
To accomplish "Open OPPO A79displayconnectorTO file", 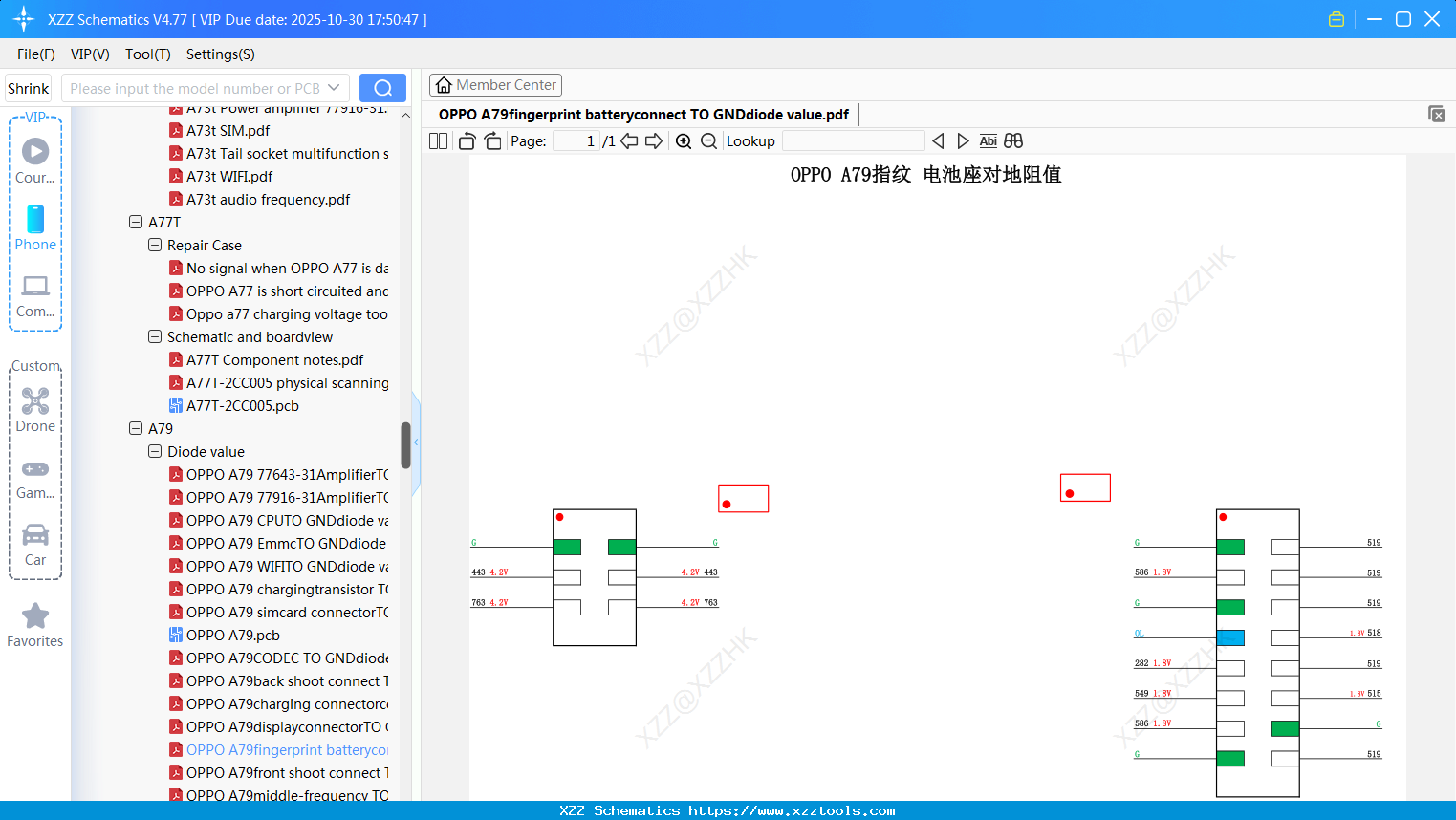I will click(x=279, y=726).
